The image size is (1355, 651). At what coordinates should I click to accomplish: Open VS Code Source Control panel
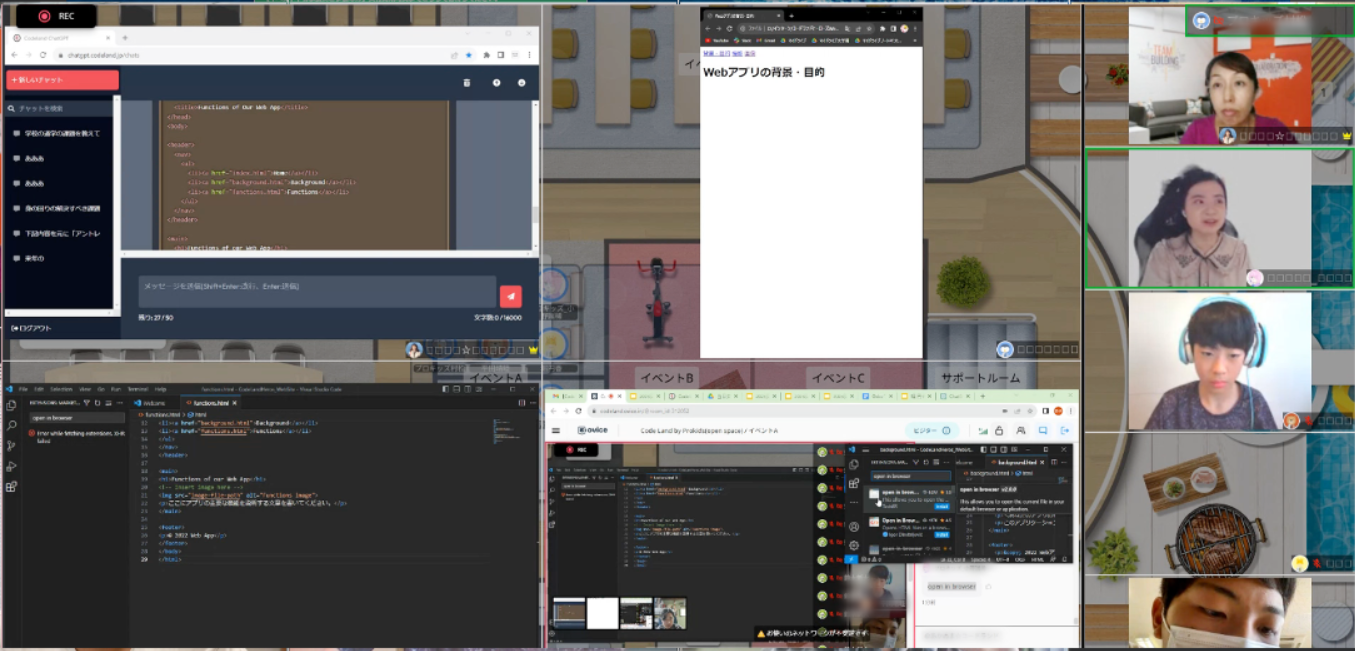11,446
